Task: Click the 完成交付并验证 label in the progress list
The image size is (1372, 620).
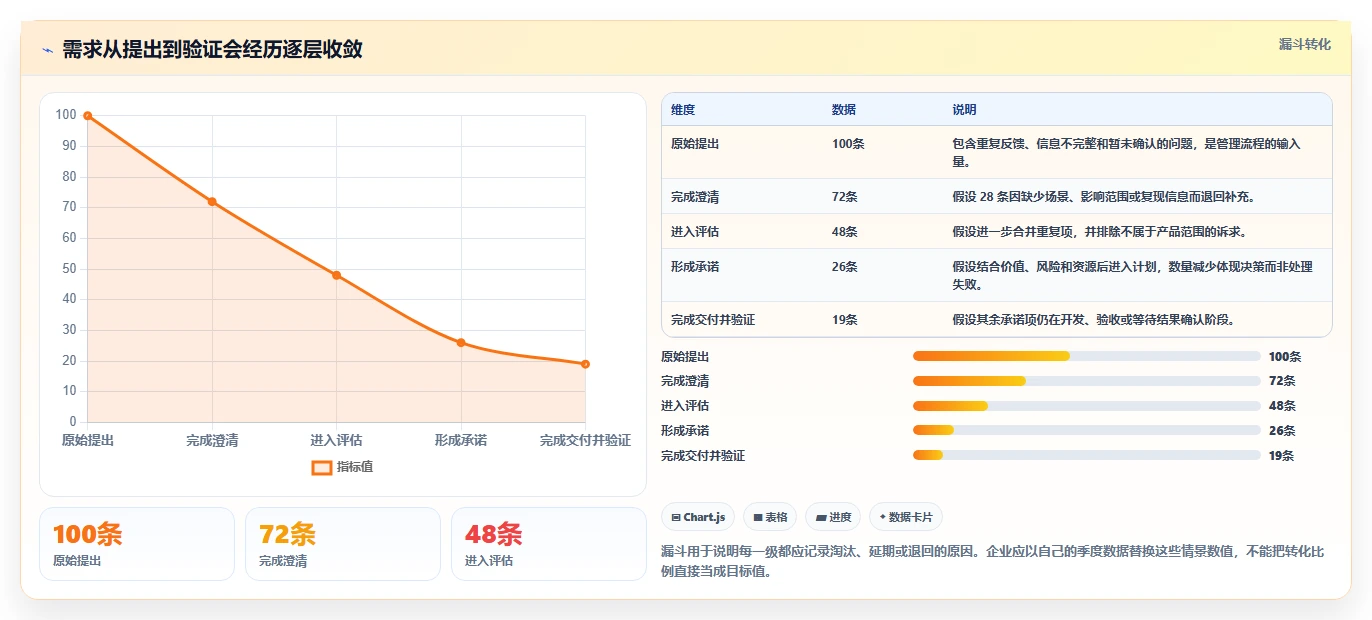Action: (x=703, y=456)
